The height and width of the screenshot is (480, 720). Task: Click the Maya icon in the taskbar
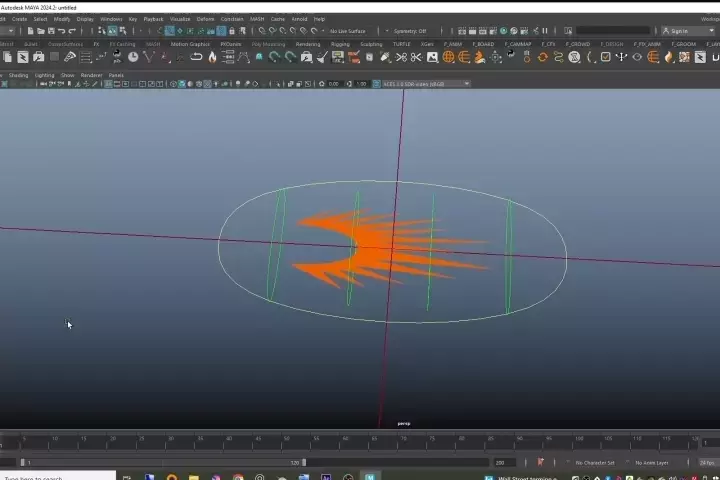[x=370, y=477]
